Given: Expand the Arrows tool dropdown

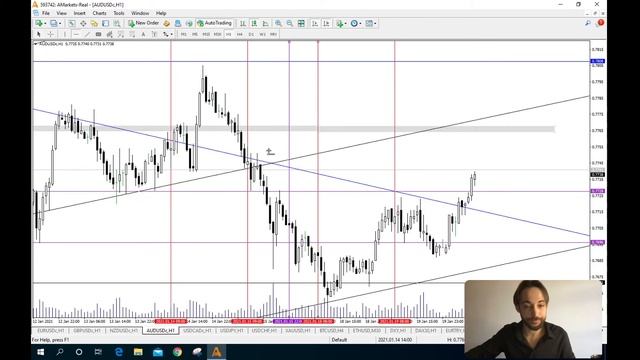Looking at the screenshot, I should click(x=171, y=35).
